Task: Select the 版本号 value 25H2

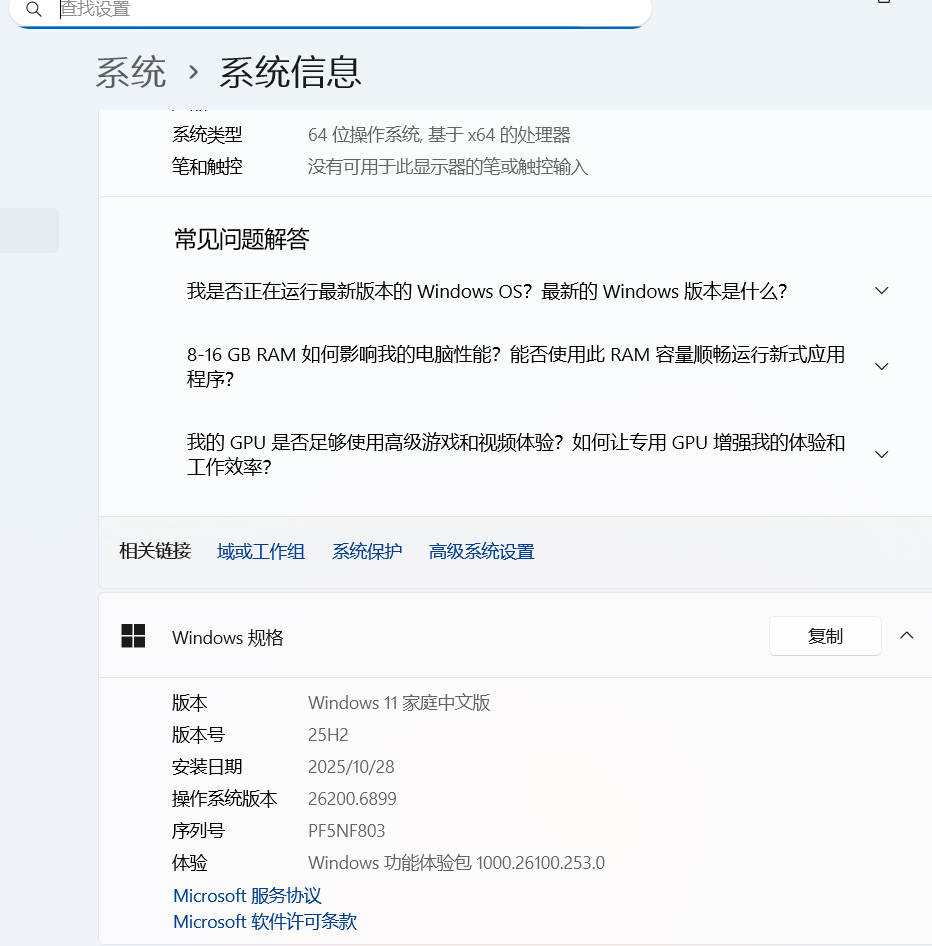Action: click(x=326, y=736)
